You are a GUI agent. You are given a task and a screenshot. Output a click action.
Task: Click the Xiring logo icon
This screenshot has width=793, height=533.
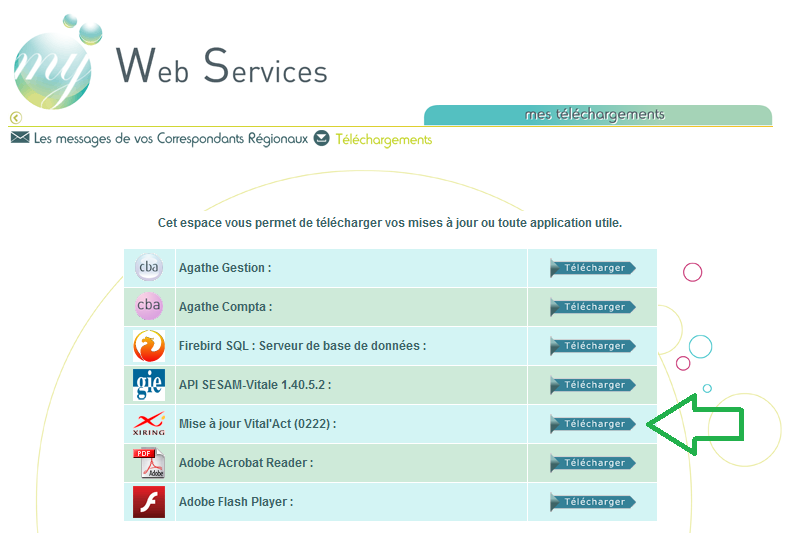(x=149, y=424)
